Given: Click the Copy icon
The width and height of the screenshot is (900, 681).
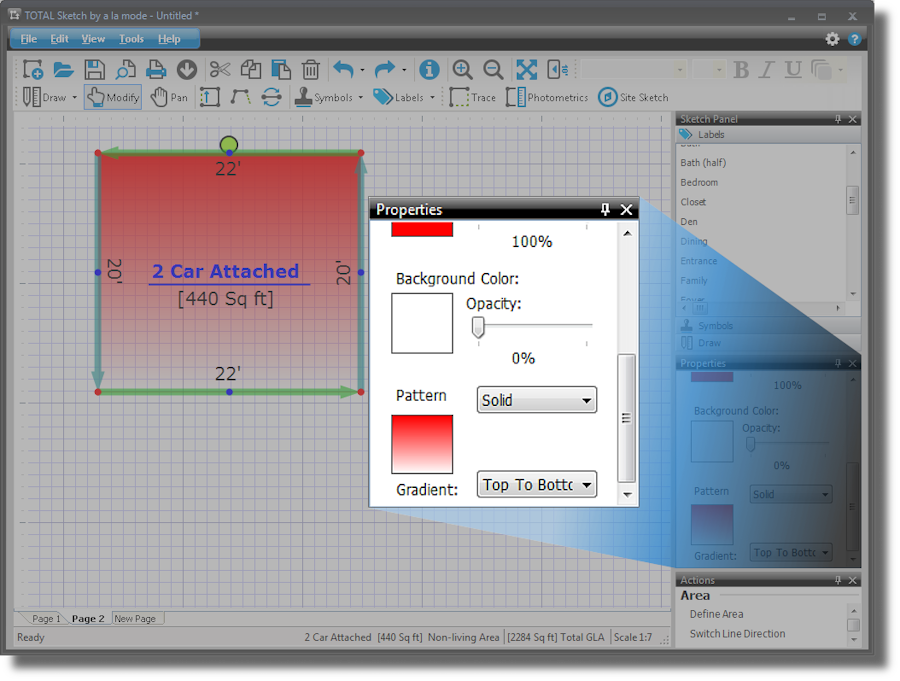Looking at the screenshot, I should [250, 69].
